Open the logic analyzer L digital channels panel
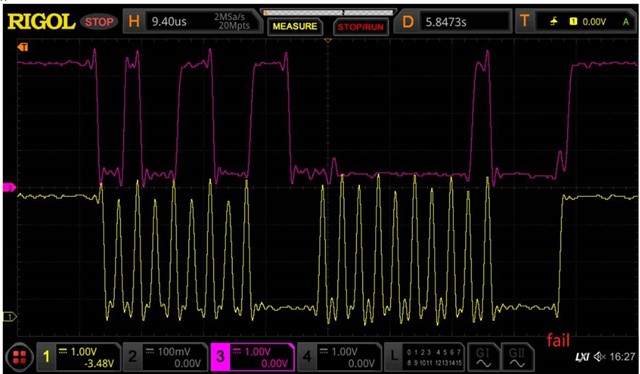 [x=425, y=357]
